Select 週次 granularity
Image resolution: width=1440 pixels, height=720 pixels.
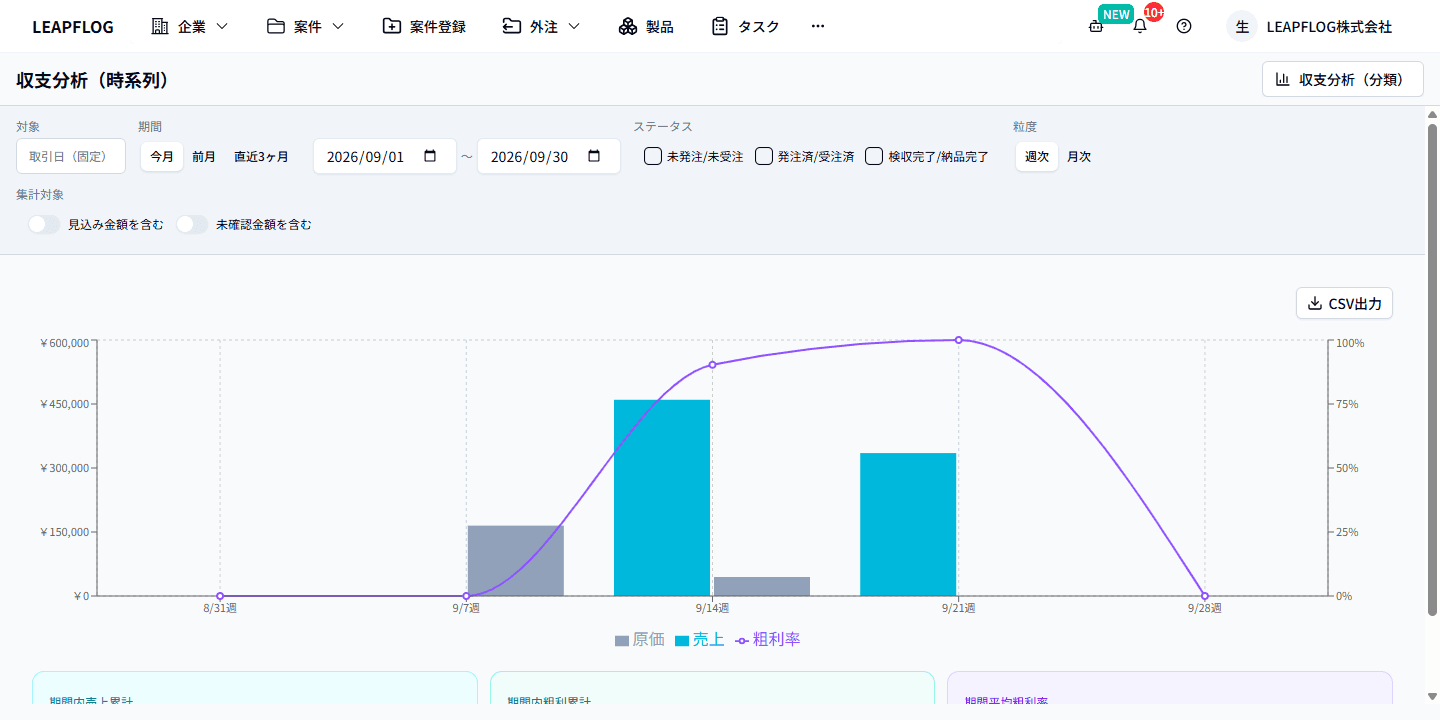(x=1037, y=156)
